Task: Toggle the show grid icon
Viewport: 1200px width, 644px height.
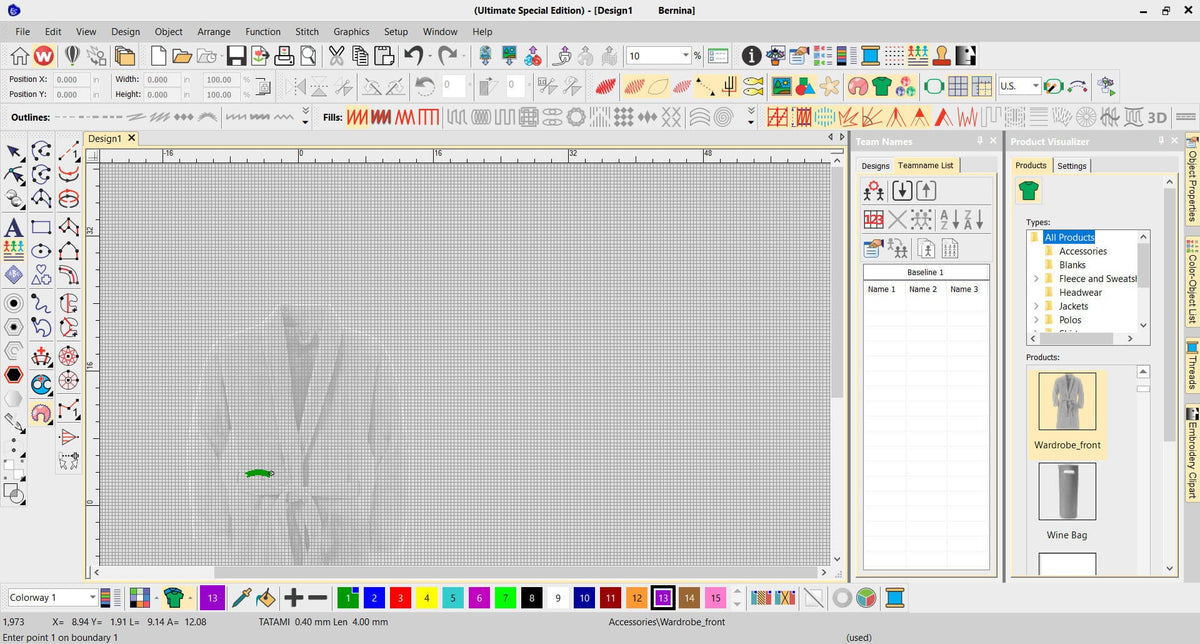Action: pos(958,86)
